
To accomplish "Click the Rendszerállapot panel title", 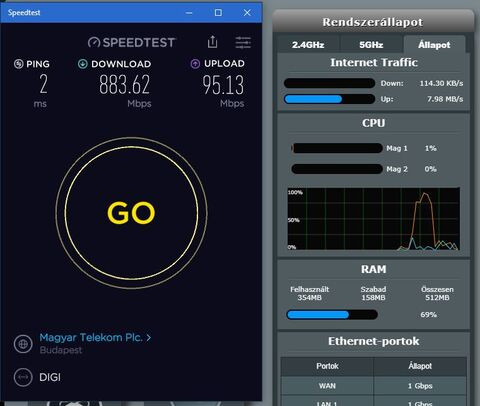I will 373,22.
